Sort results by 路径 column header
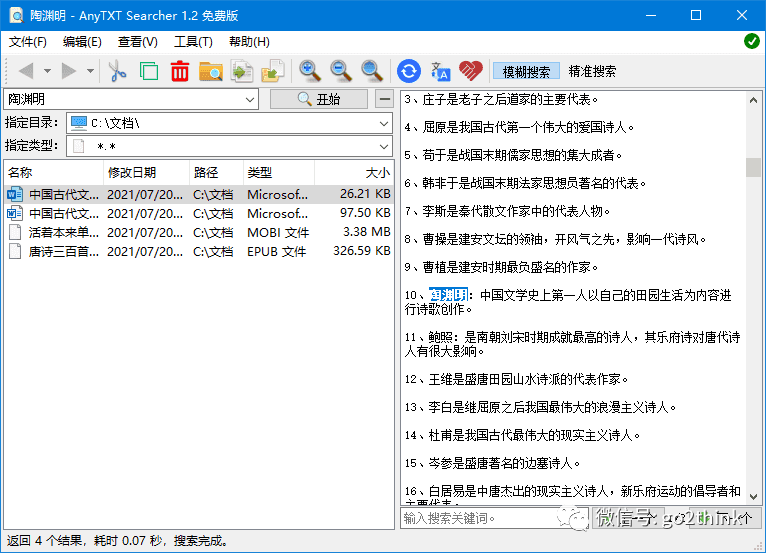Screen dimensions: 766x553 (x=216, y=172)
